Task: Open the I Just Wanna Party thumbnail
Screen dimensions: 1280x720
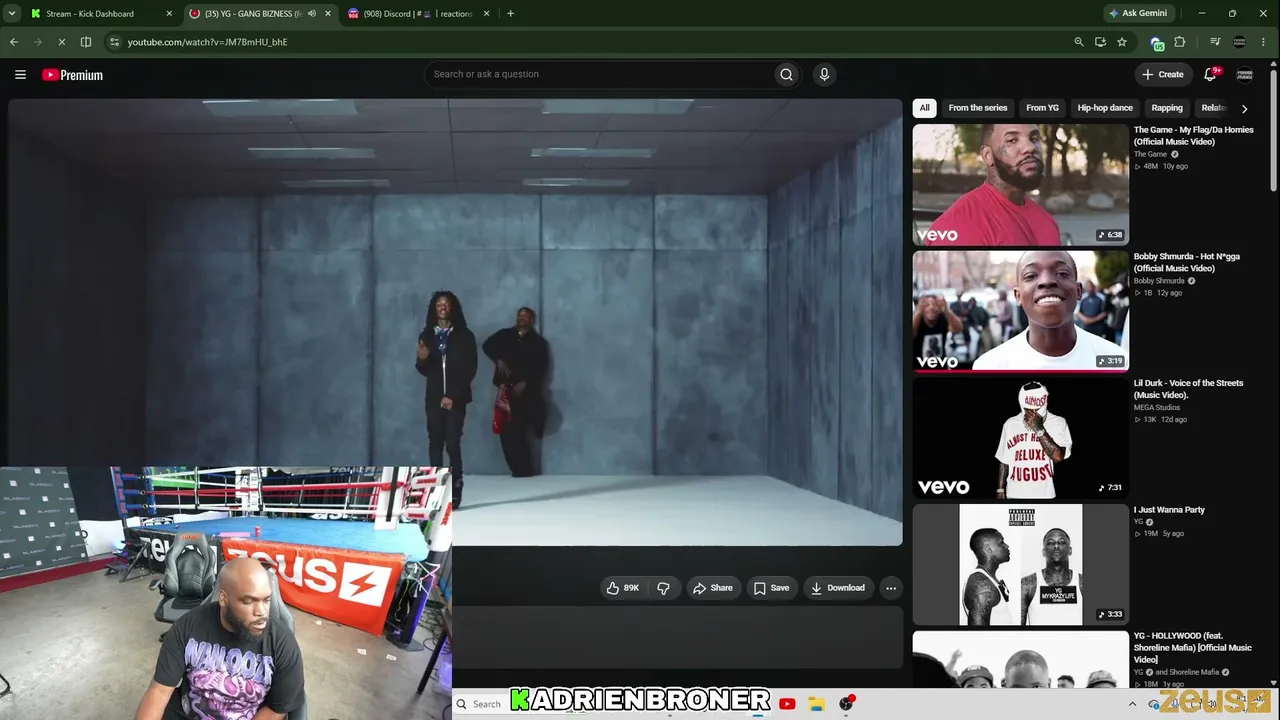Action: point(1020,565)
